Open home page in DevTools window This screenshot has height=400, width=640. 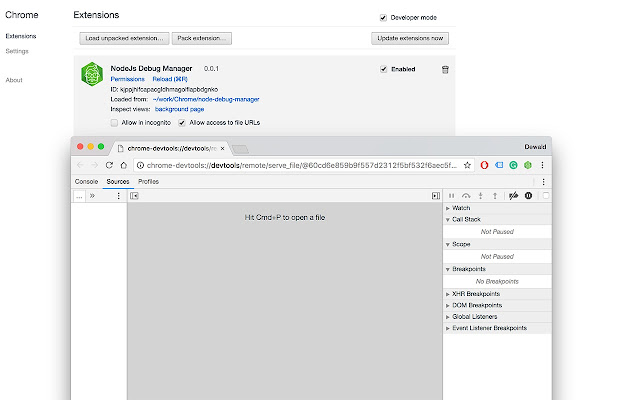coord(124,165)
